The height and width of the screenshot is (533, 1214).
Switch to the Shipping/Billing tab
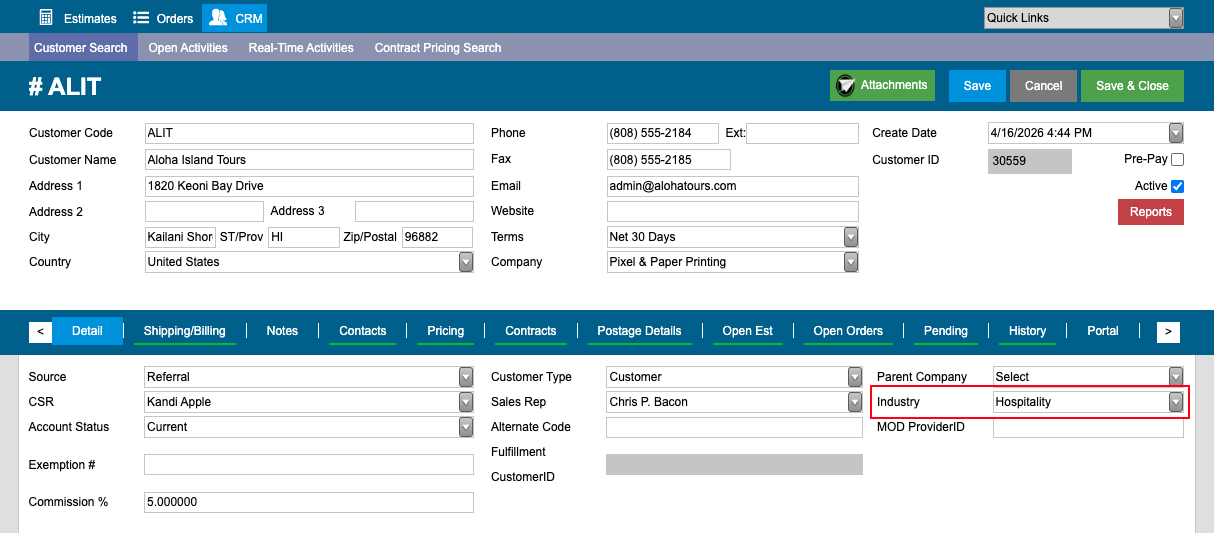click(184, 331)
